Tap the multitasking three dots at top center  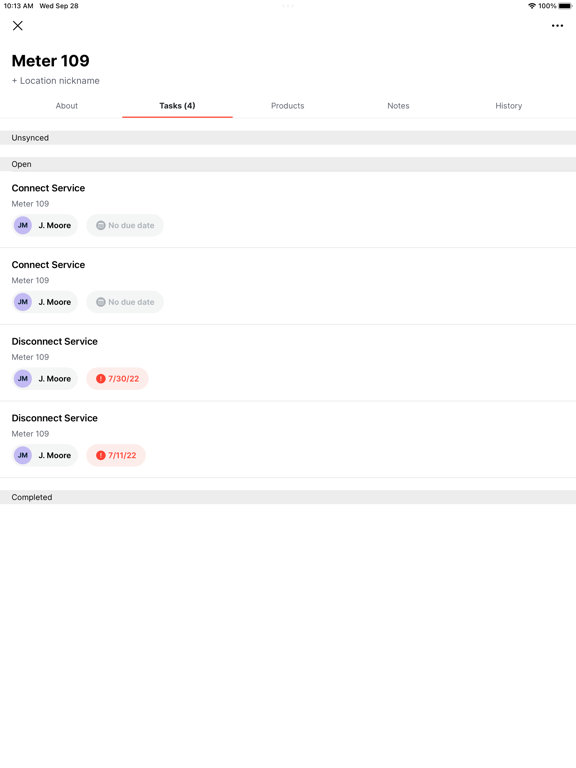coord(288,6)
